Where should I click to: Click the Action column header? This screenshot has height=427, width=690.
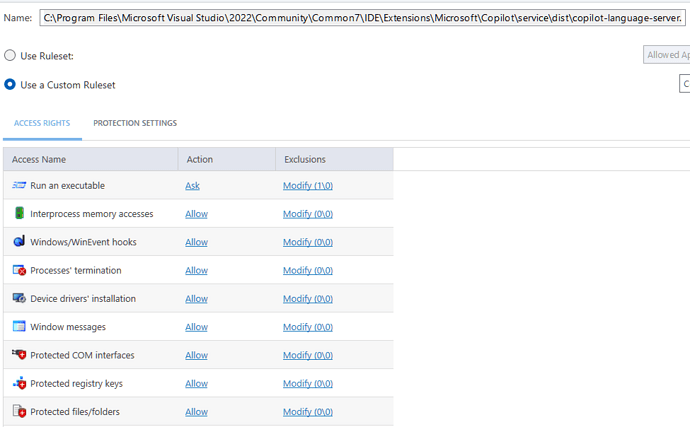227,159
